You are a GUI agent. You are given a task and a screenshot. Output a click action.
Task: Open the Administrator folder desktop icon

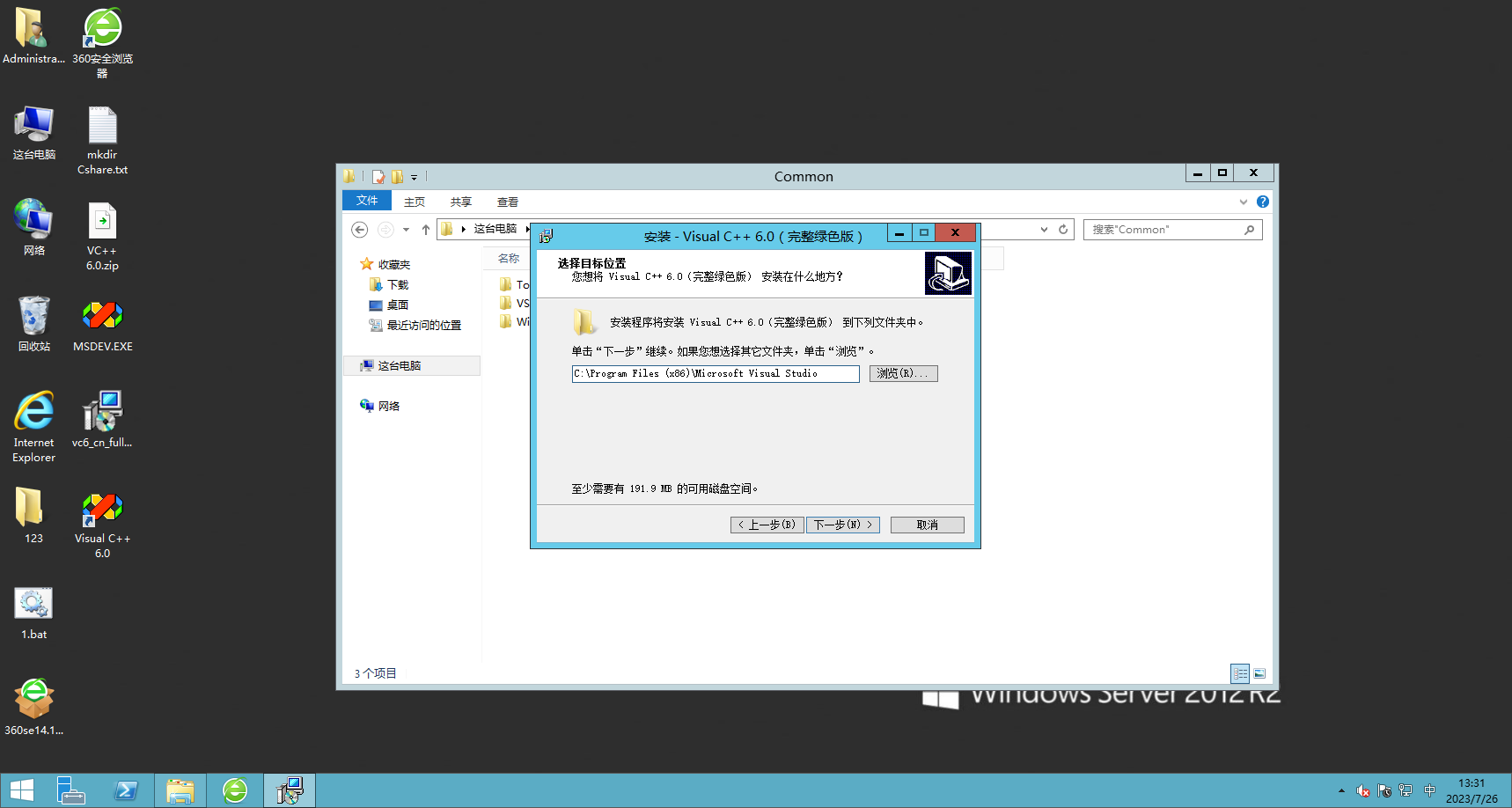point(33,35)
